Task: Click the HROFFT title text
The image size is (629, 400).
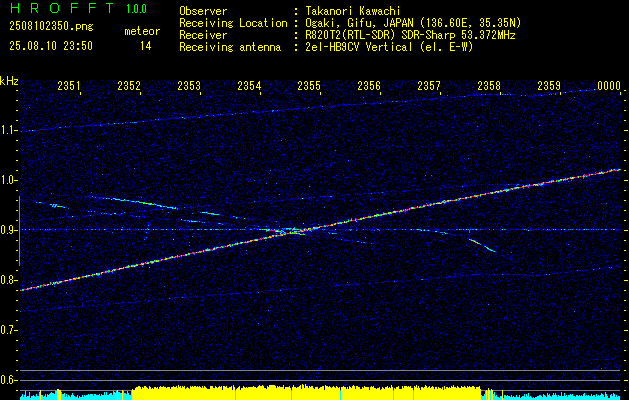Action: 61,8
